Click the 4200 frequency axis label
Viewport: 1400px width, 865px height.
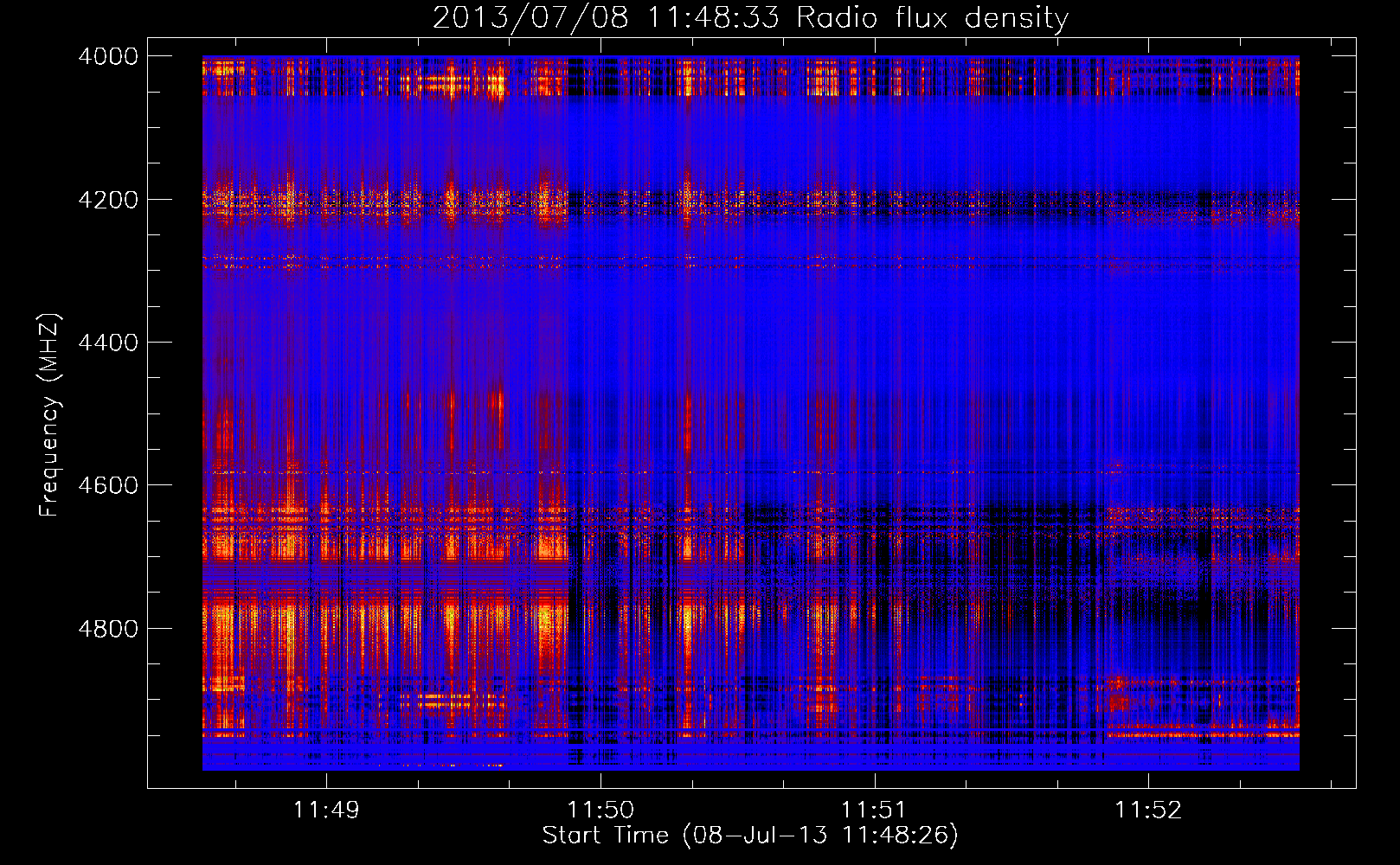coord(108,200)
